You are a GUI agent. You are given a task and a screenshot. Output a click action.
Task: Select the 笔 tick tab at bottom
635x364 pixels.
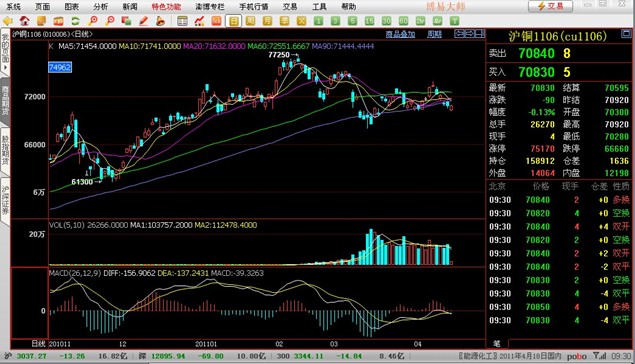[497, 344]
